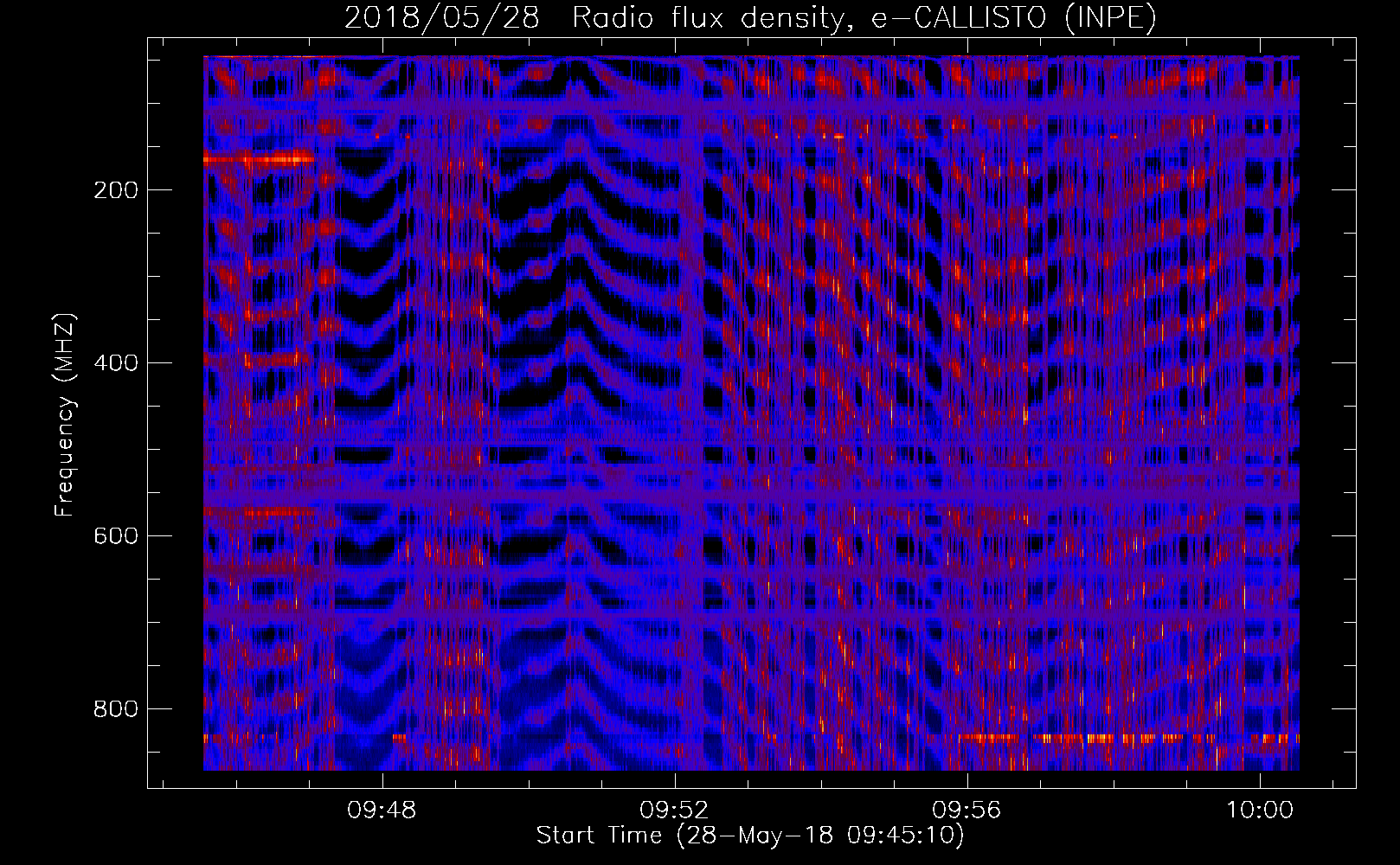Screen dimensions: 1400x865
Task: Click the 10:00 time tick label
Action: pos(1260,811)
